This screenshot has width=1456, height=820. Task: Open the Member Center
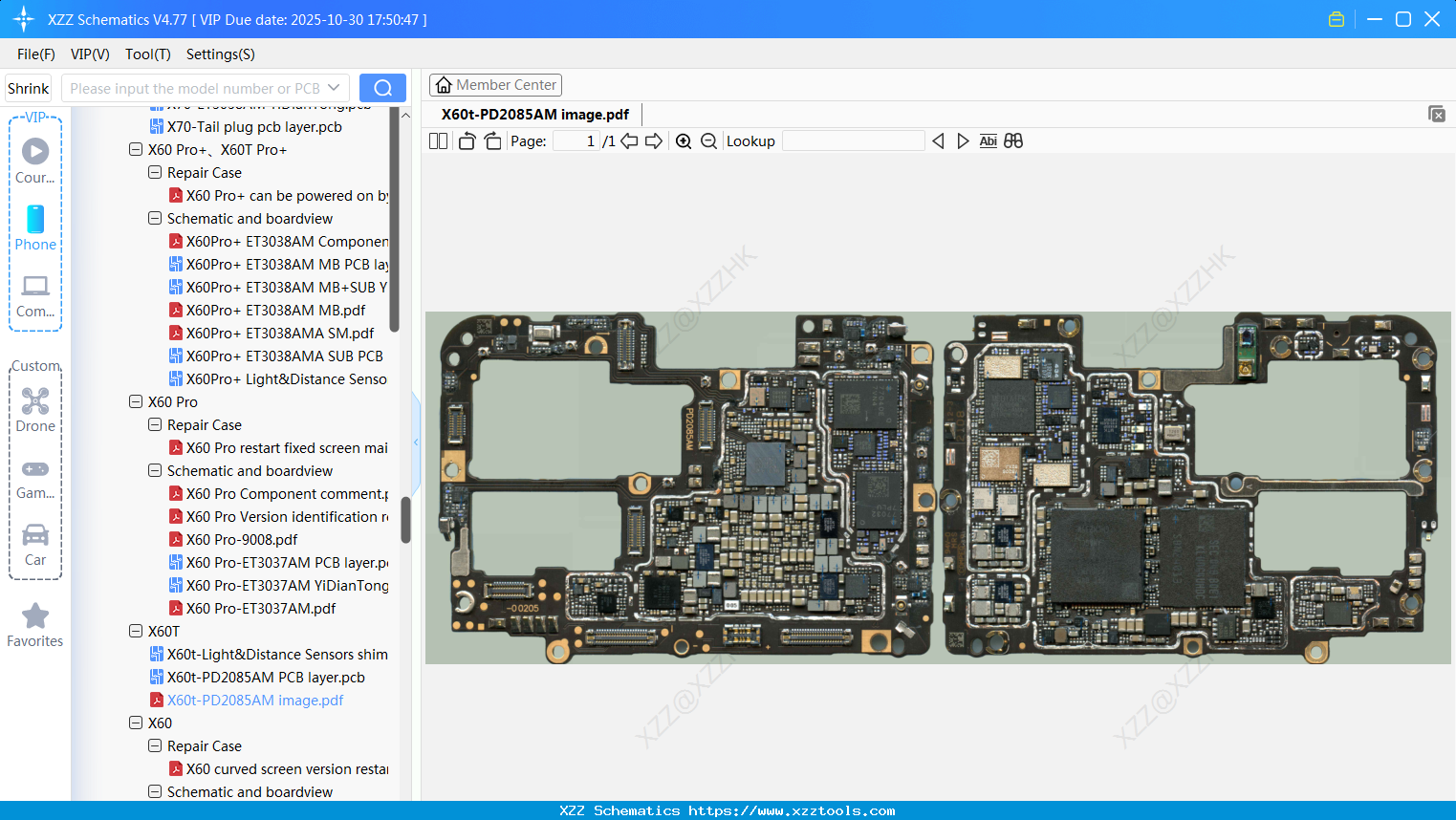[495, 84]
